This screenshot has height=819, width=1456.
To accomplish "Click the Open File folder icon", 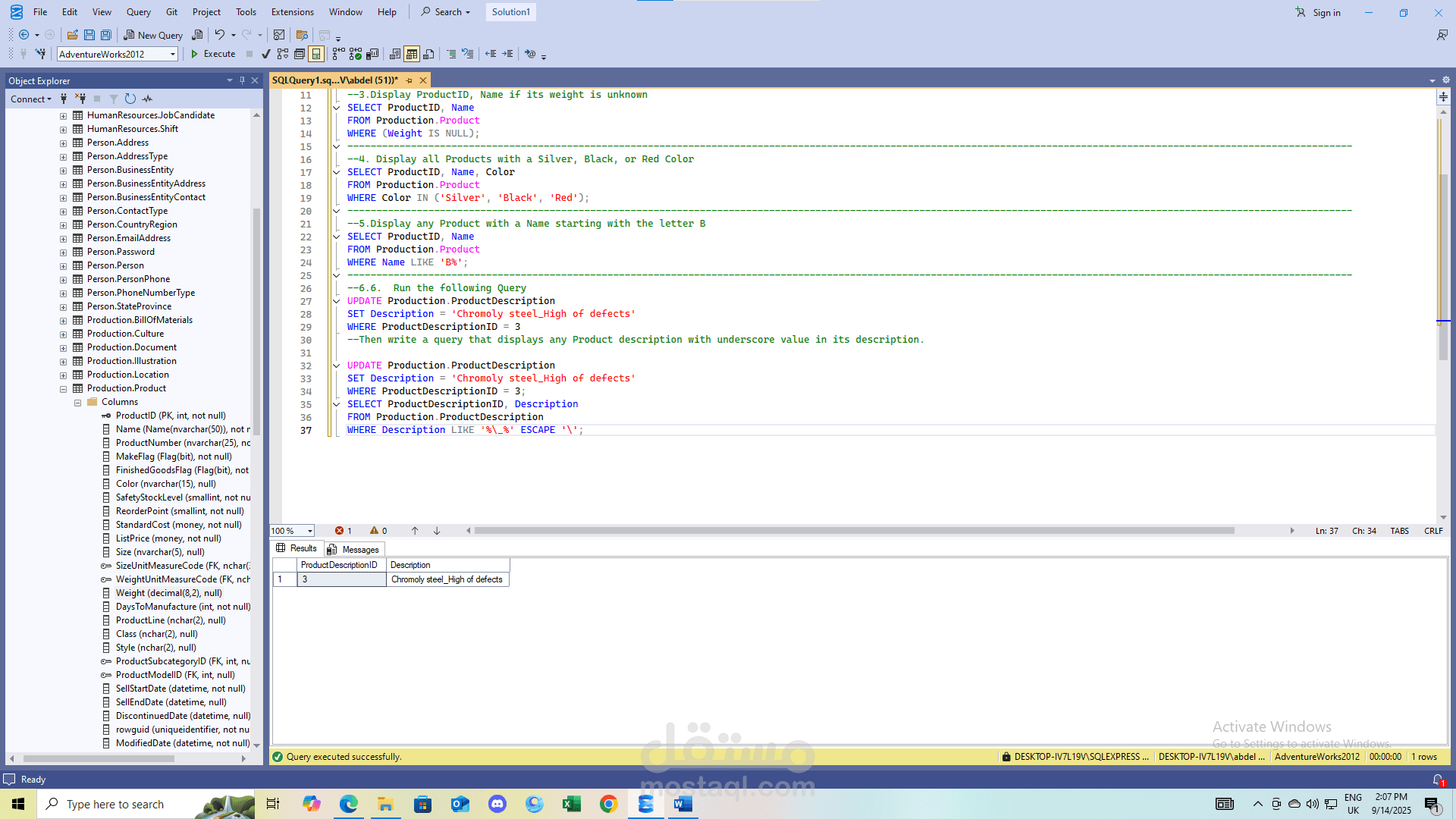I will (x=73, y=35).
